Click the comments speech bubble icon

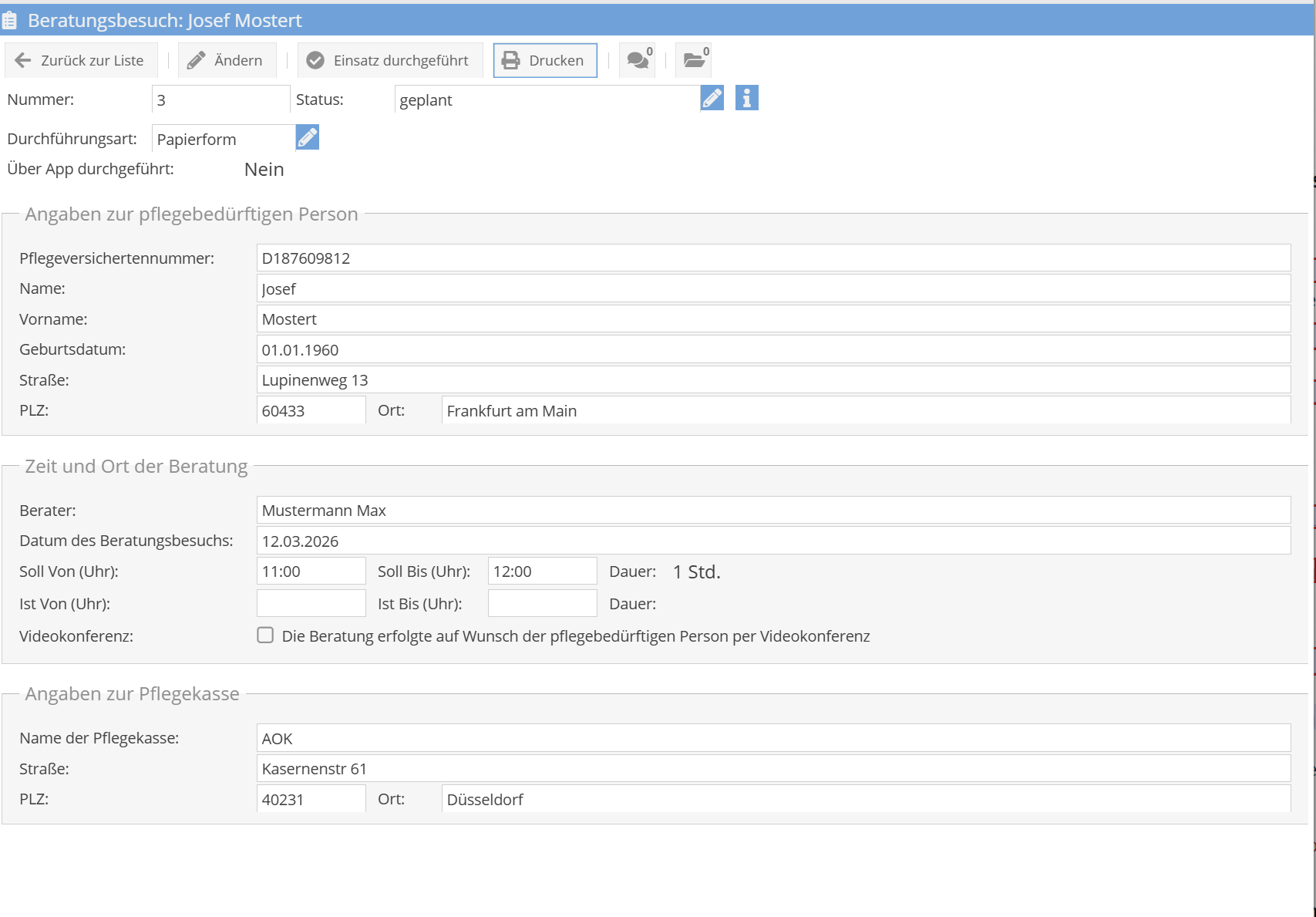tap(638, 60)
